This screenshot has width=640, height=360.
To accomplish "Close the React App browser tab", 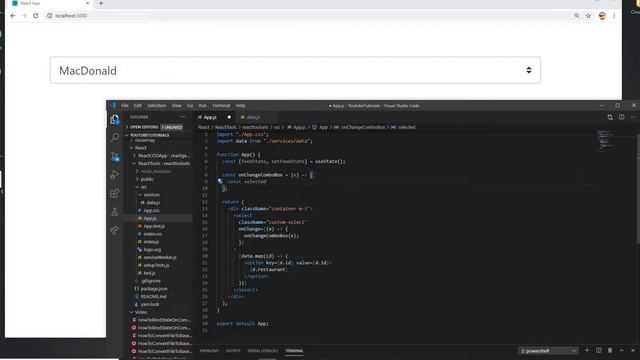I will tap(87, 3).
